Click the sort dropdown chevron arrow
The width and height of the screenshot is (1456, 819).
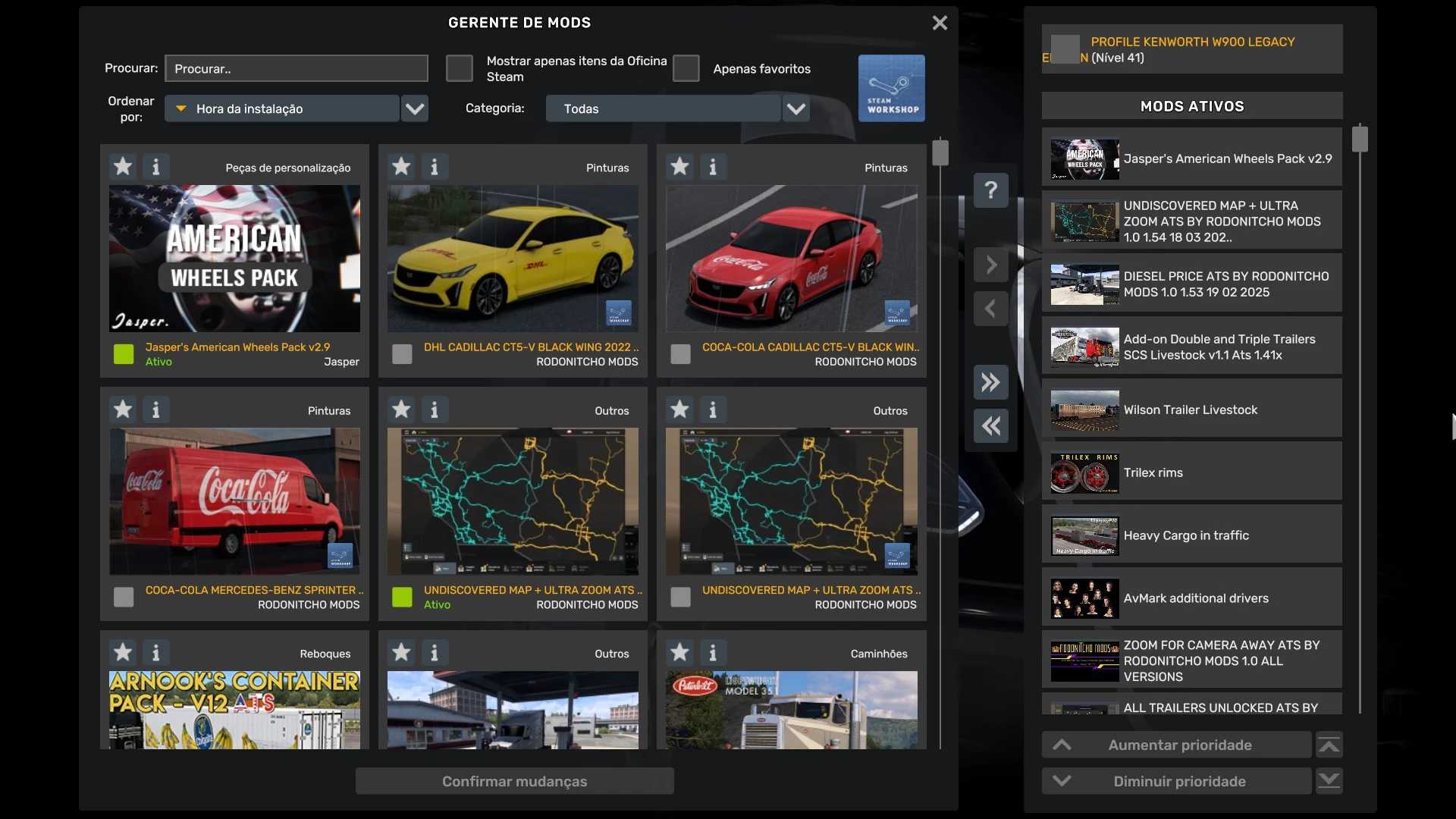pos(414,108)
